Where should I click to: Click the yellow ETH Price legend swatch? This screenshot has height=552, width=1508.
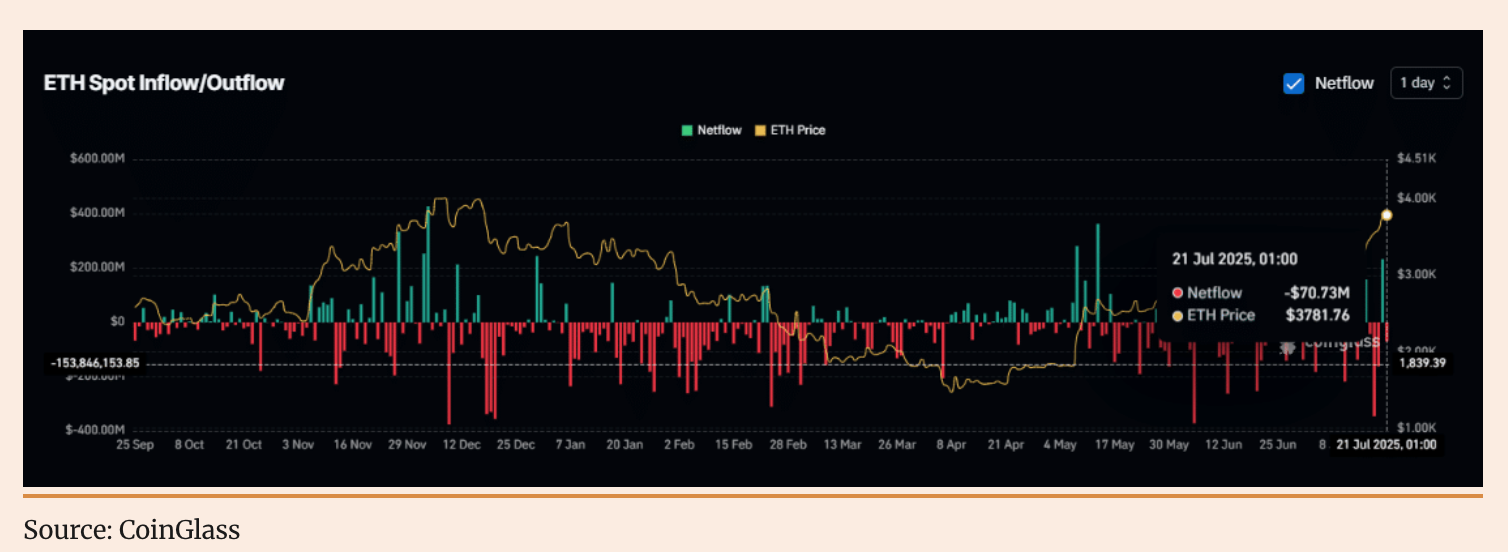tap(760, 130)
